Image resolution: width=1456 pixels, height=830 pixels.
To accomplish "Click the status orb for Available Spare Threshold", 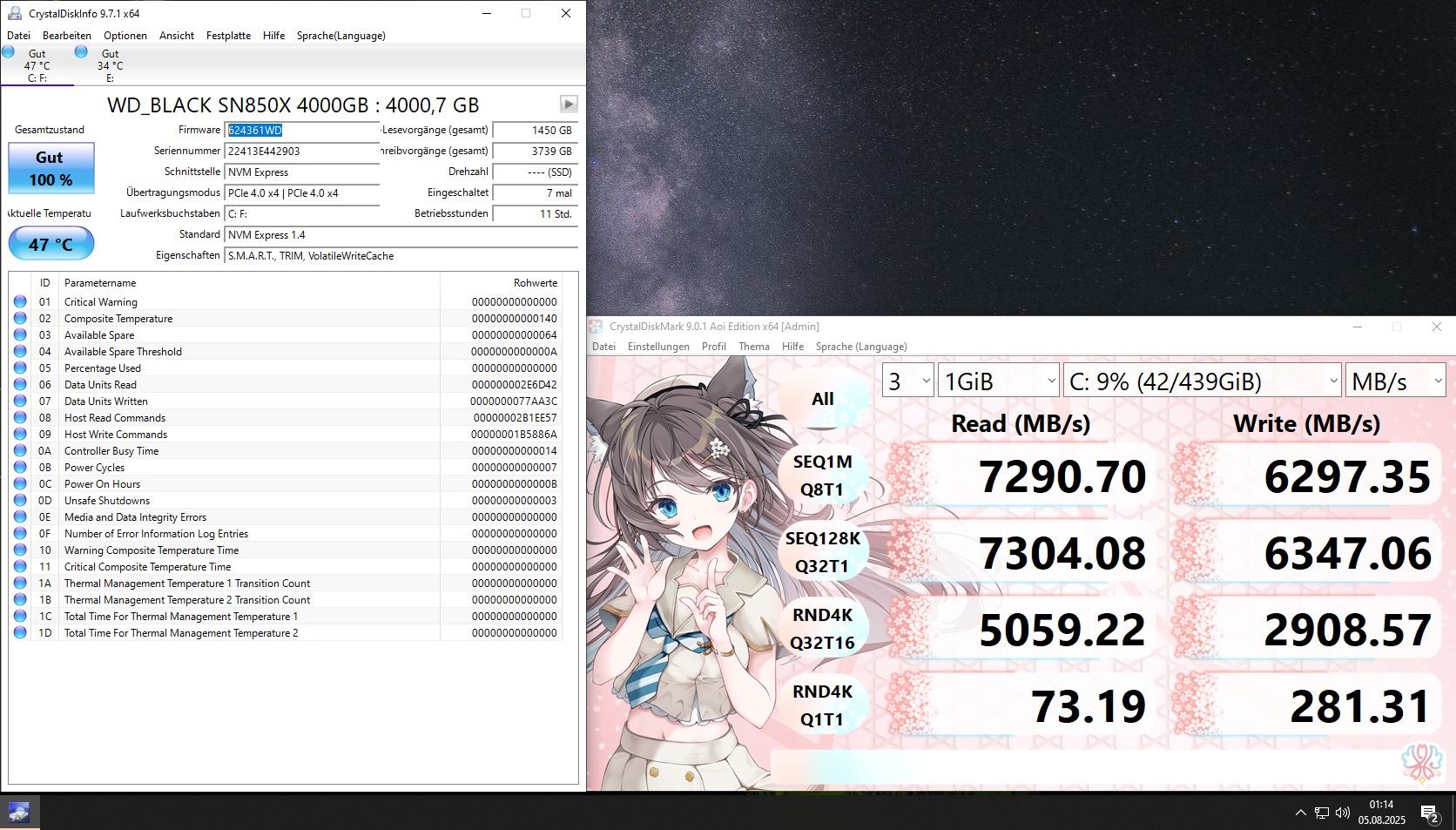I will coord(20,351).
